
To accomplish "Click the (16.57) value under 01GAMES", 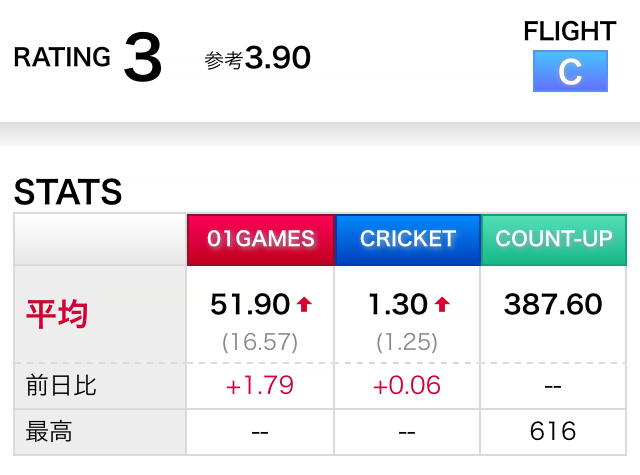I will [x=260, y=342].
